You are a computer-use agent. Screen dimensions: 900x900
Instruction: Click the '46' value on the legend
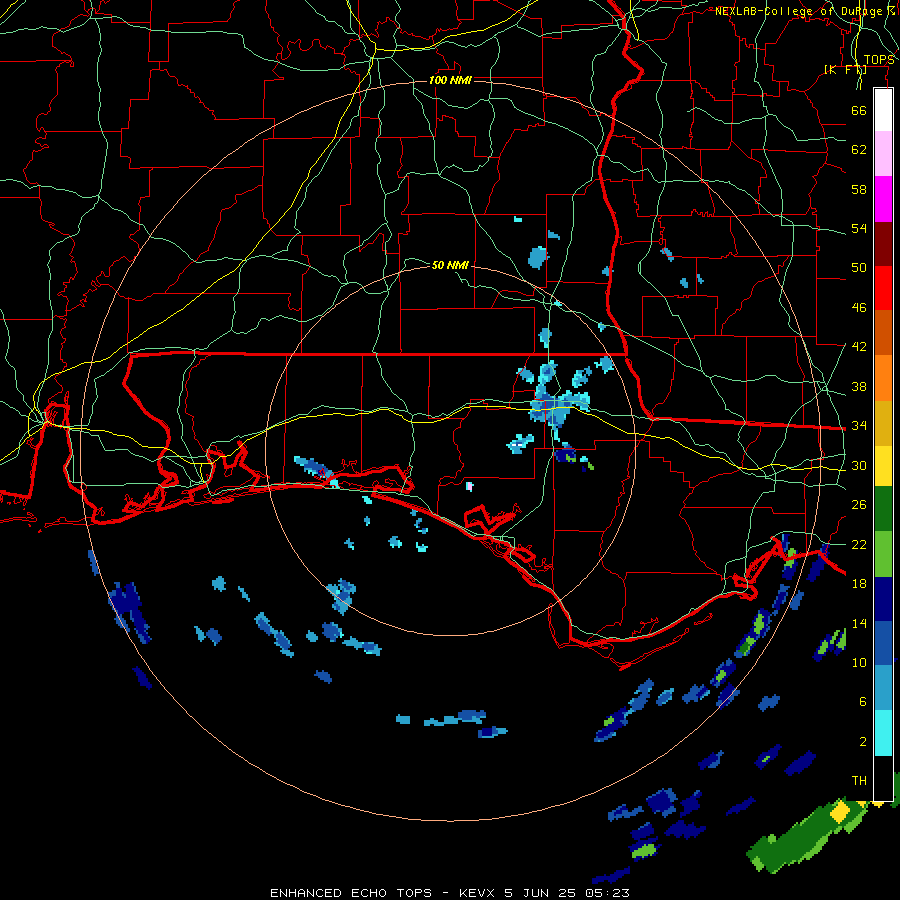click(x=859, y=308)
